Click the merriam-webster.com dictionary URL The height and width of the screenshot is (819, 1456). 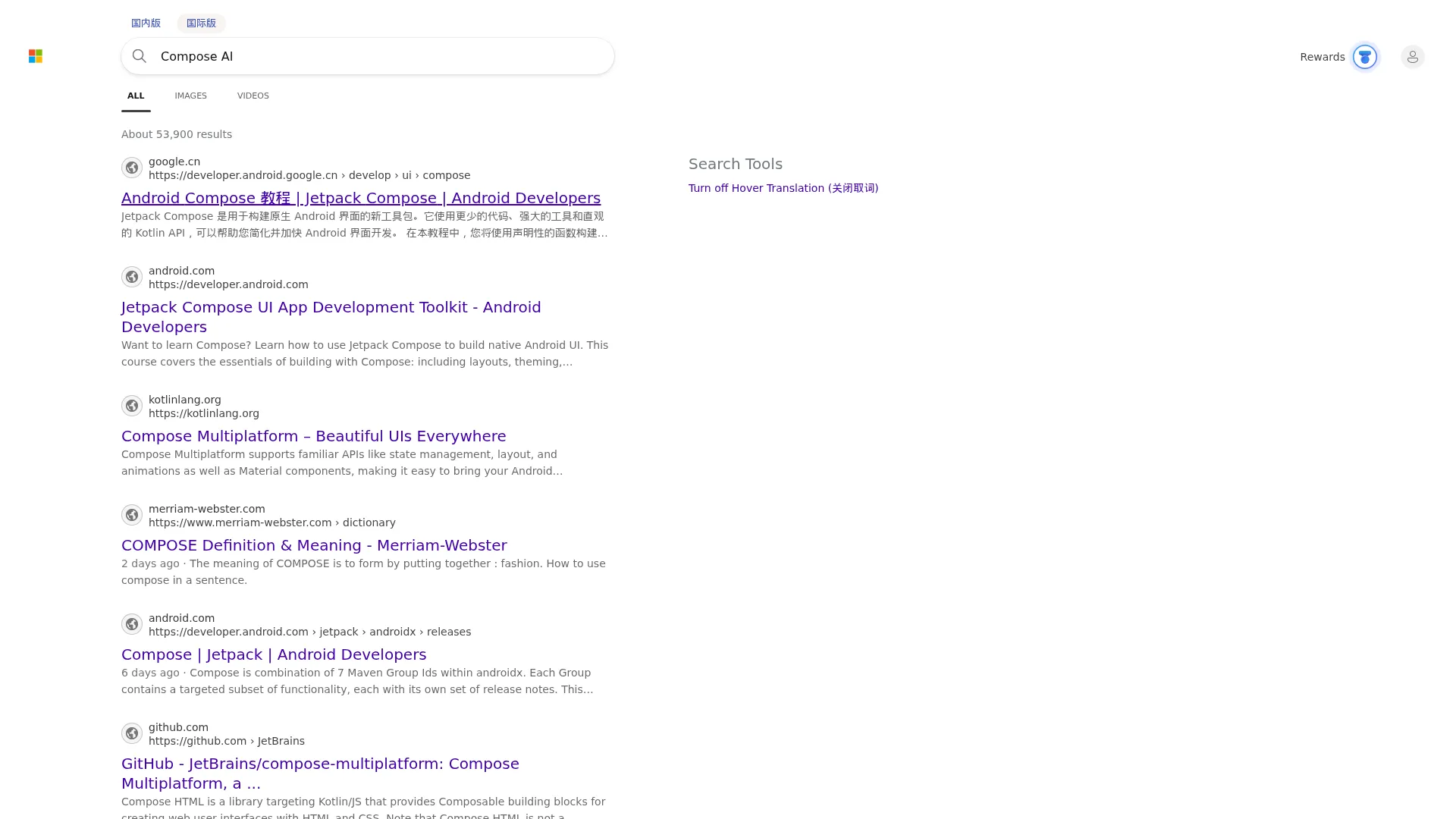pos(272,522)
